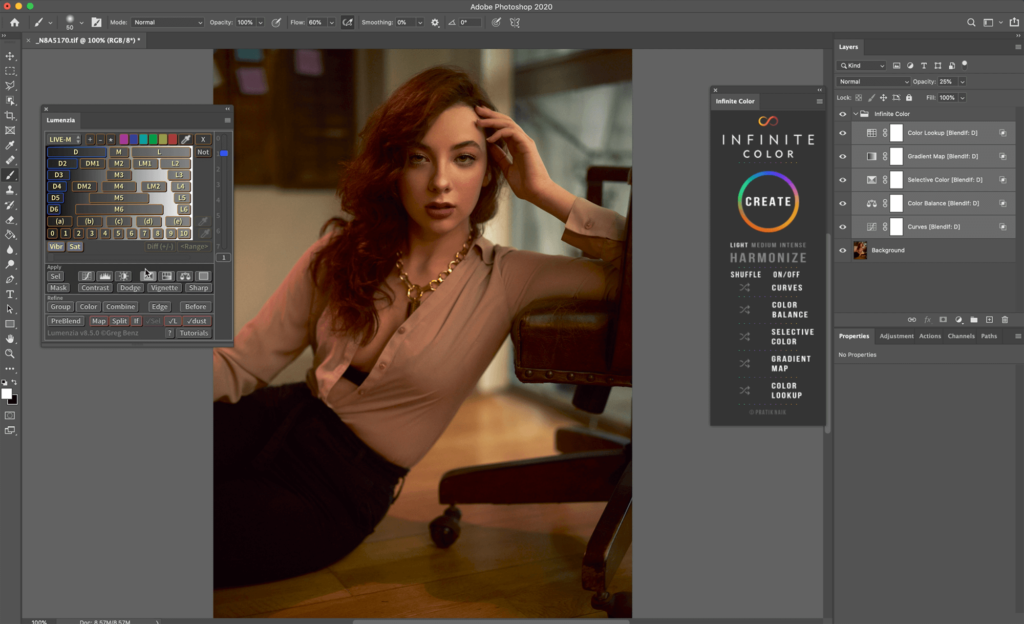
Task: Switch to the Channels tab
Action: point(960,336)
